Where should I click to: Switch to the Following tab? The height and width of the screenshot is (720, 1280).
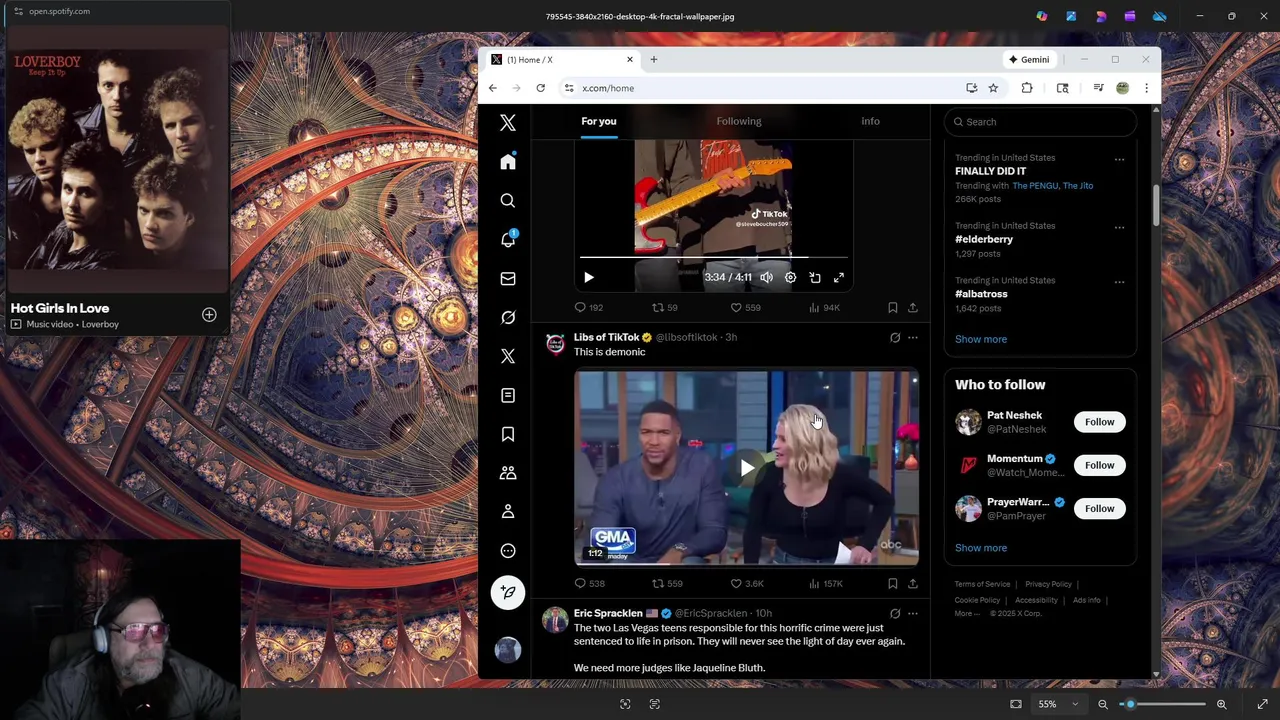pos(739,121)
